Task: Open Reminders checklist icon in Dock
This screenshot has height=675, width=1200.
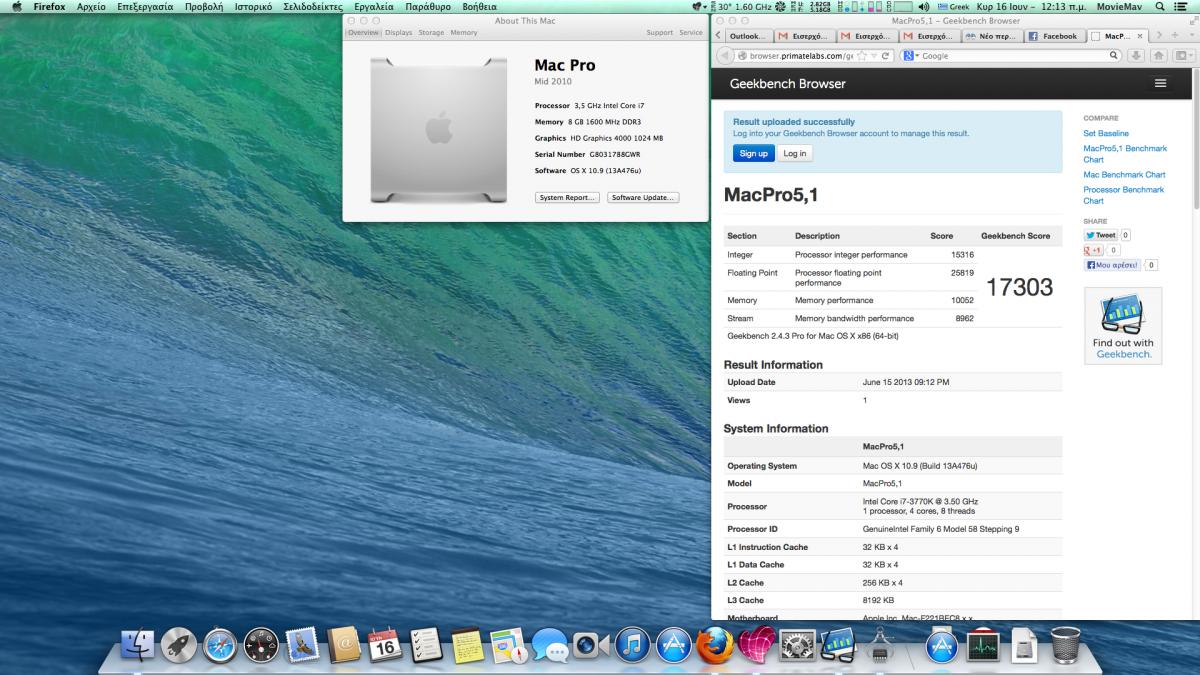Action: (x=426, y=645)
